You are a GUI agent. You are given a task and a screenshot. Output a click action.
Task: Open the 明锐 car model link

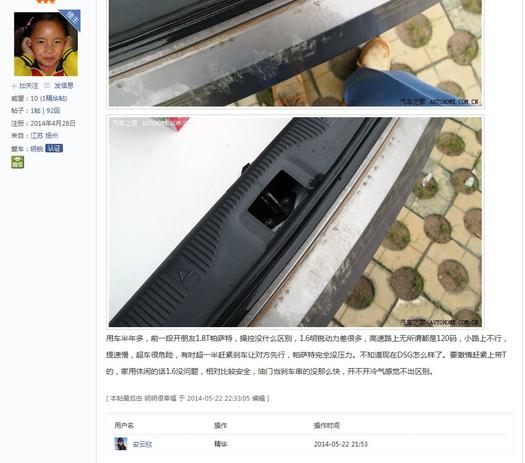coord(36,149)
